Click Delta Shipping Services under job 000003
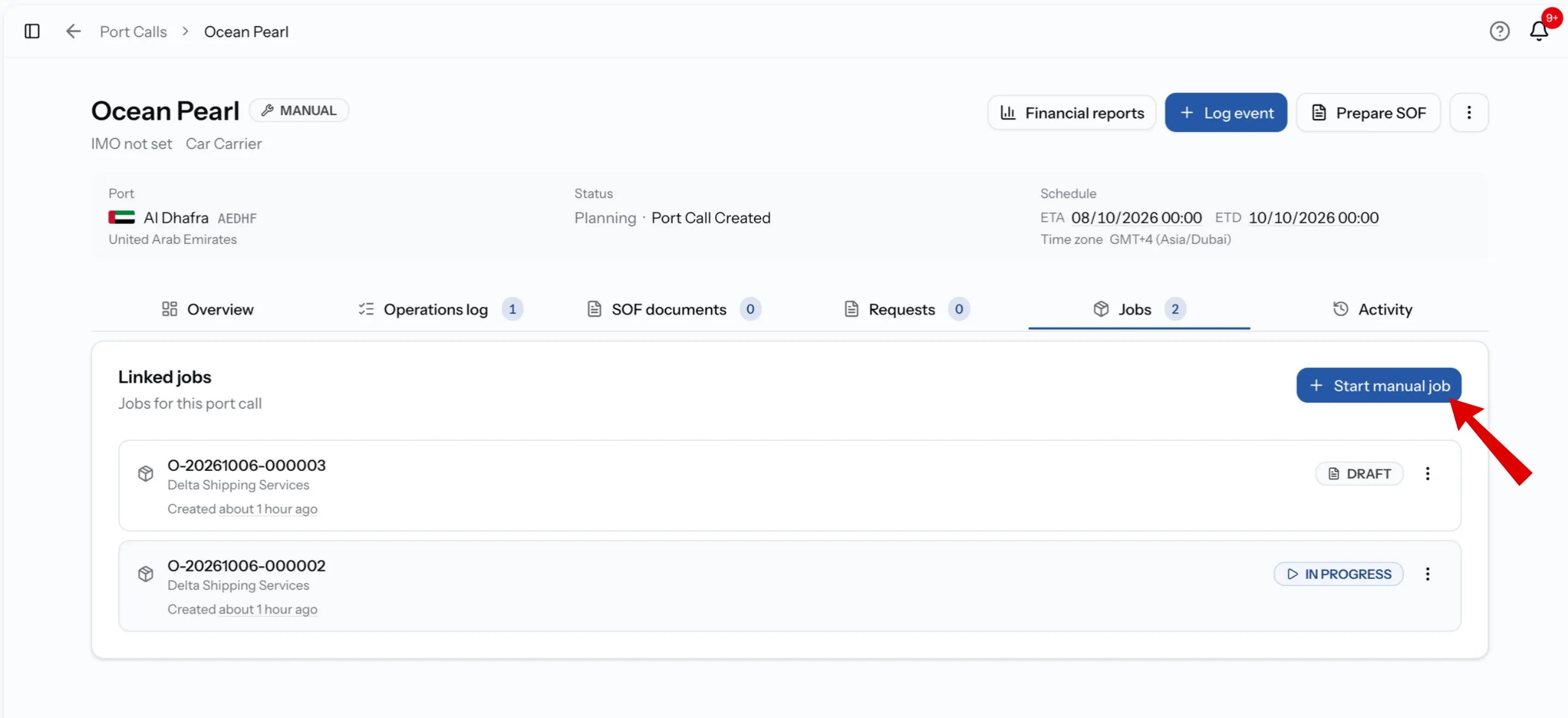Image resolution: width=1568 pixels, height=718 pixels. [x=238, y=485]
